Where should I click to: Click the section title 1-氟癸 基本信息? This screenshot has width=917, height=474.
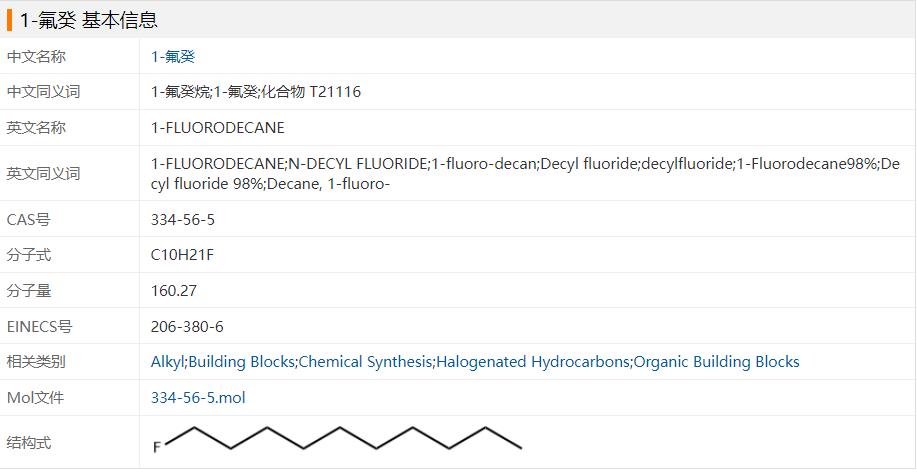89,20
